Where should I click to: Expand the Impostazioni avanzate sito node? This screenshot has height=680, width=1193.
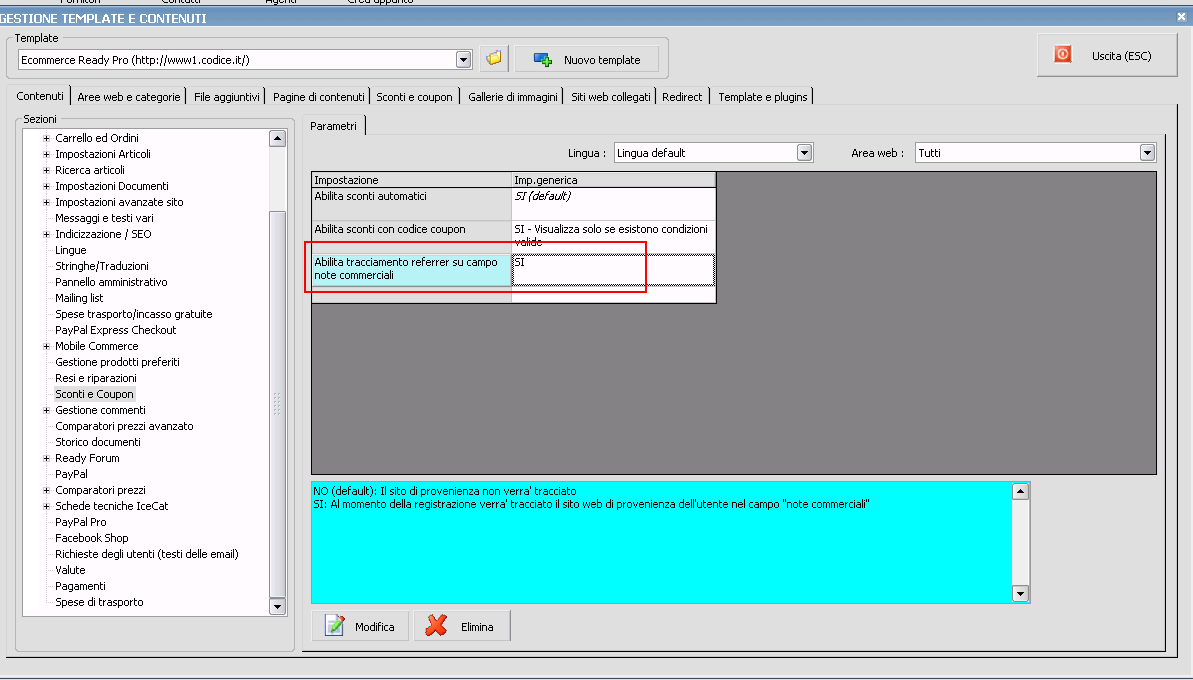(x=46, y=202)
